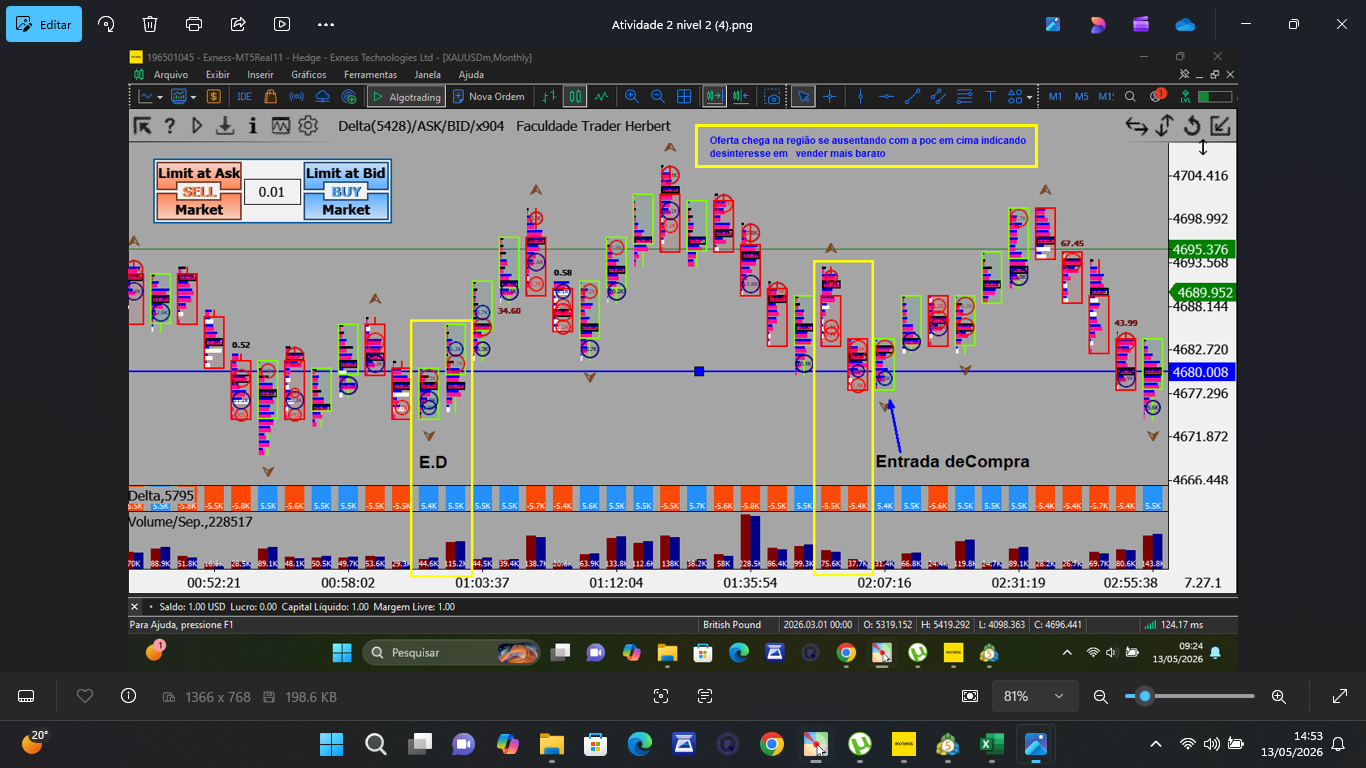Show hidden tray icons chevron in taskbar
The image size is (1366, 768).
(1156, 744)
